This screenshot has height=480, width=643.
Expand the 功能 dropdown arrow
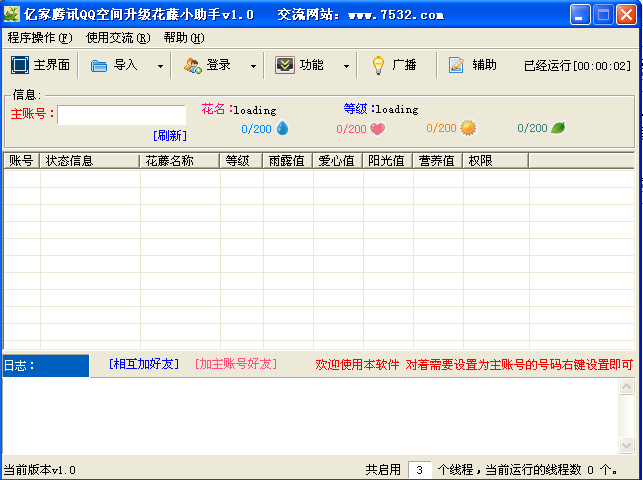pyautogui.click(x=347, y=66)
